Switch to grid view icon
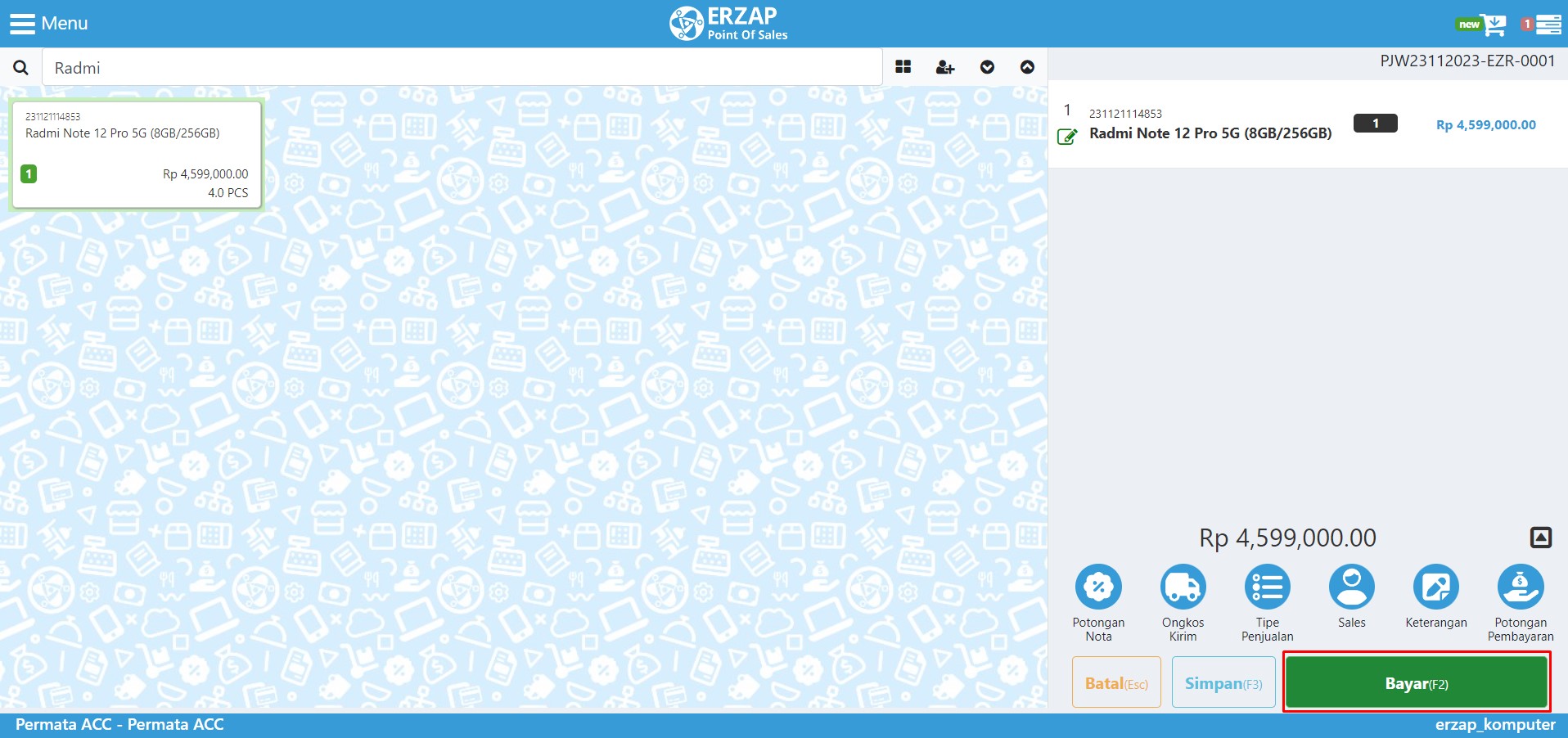1568x738 pixels. click(x=903, y=67)
